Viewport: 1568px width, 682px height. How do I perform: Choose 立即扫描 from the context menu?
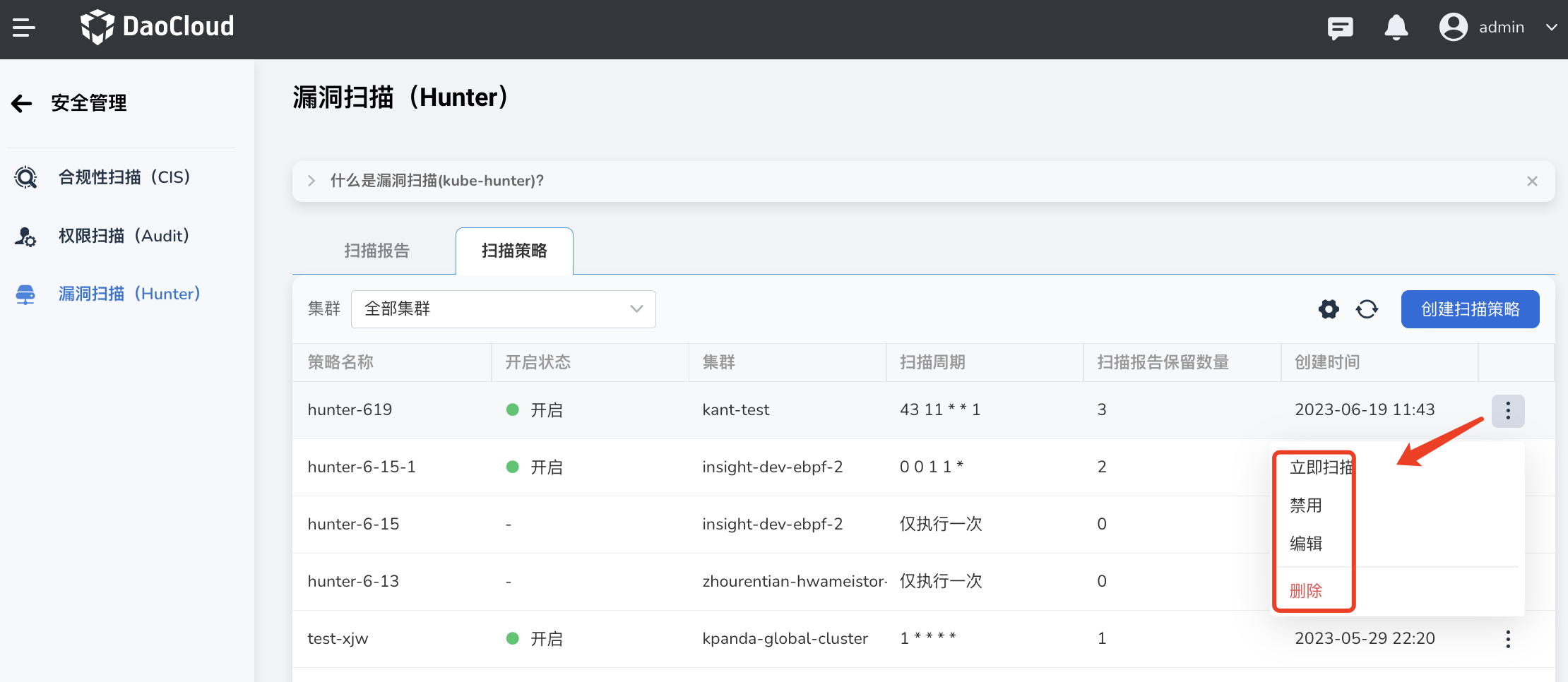[x=1321, y=467]
